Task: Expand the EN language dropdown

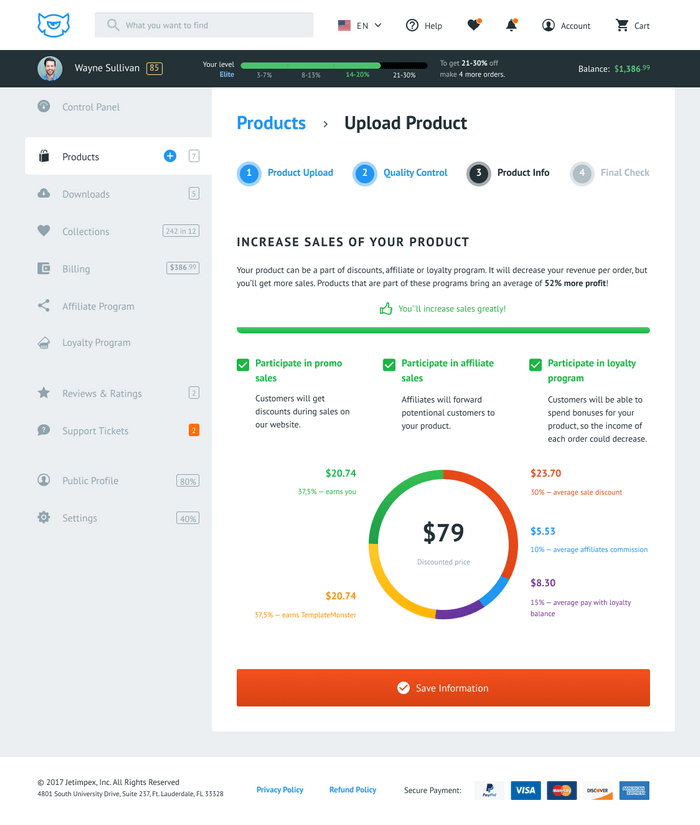Action: [360, 25]
